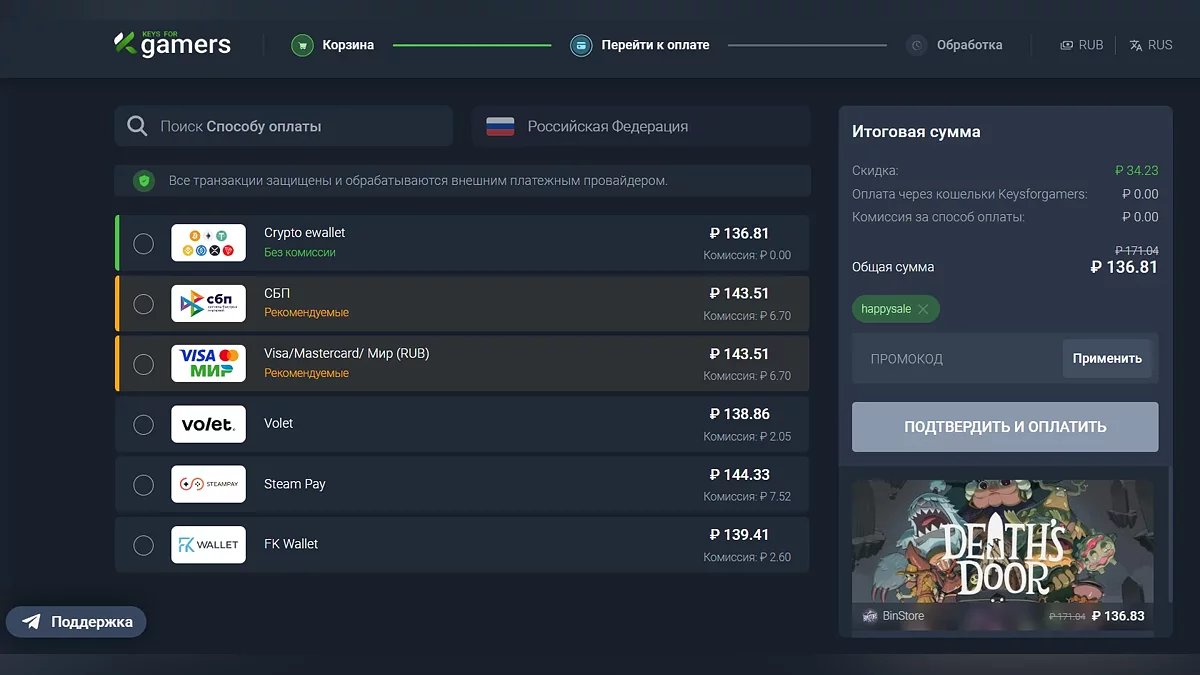Screen dimensions: 1200x675
Task: Click the search magnifier icon
Action: pos(137,127)
